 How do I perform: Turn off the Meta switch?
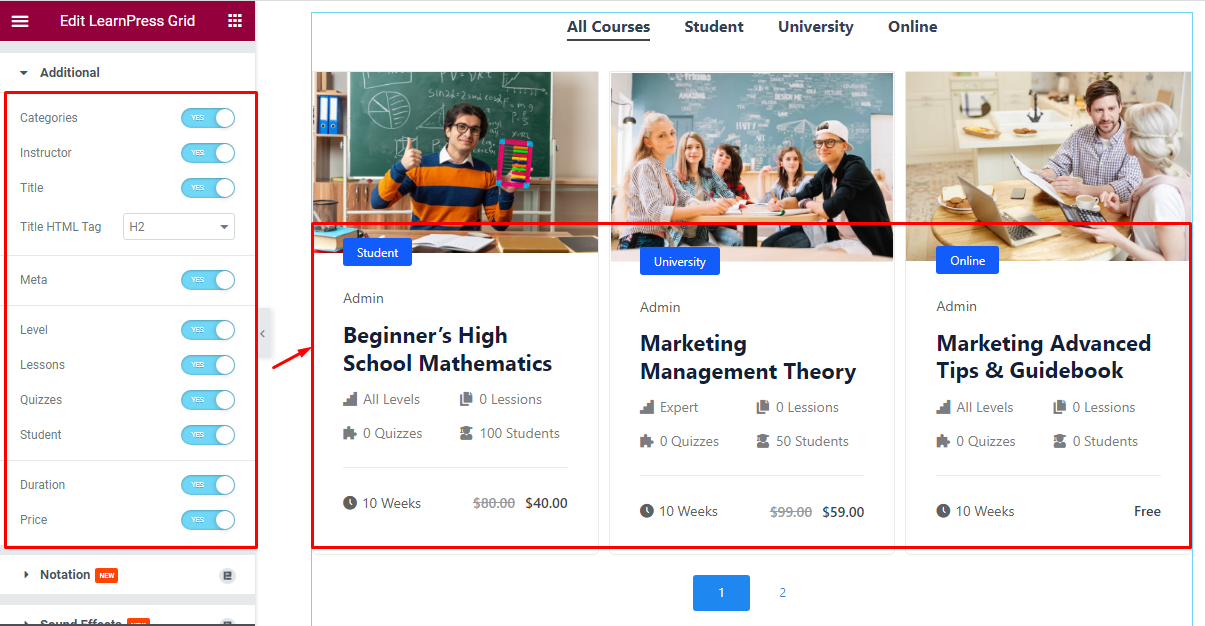click(x=208, y=280)
